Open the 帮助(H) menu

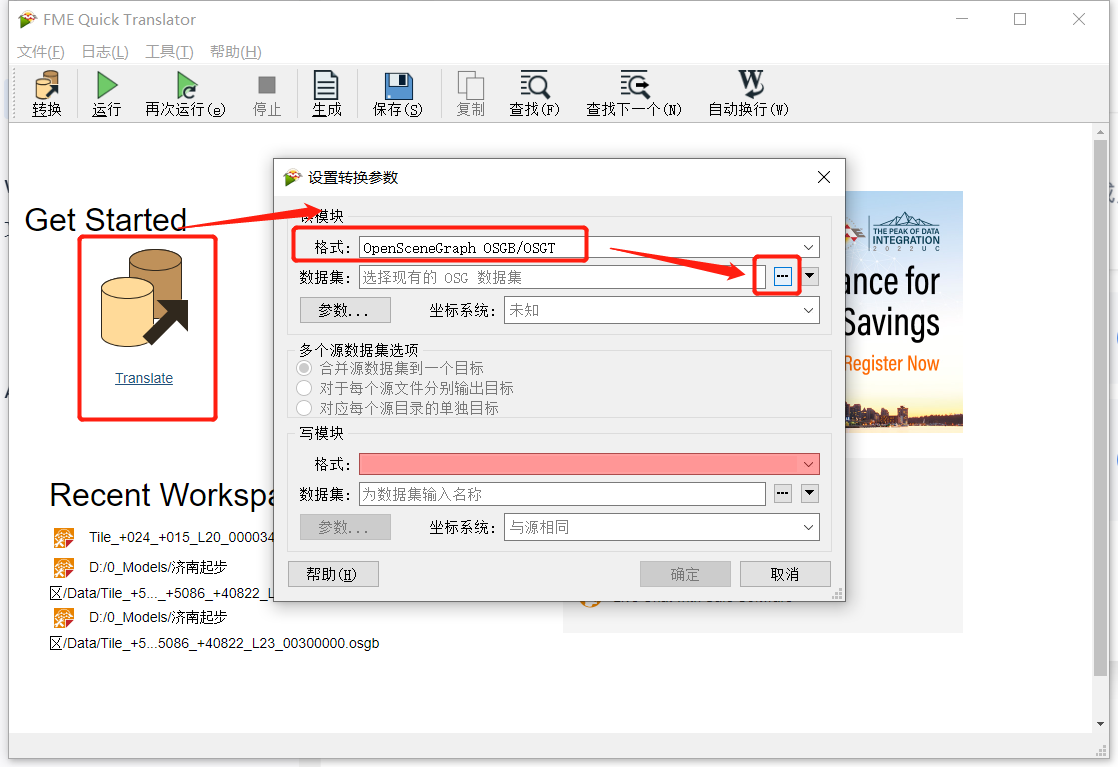click(x=236, y=51)
